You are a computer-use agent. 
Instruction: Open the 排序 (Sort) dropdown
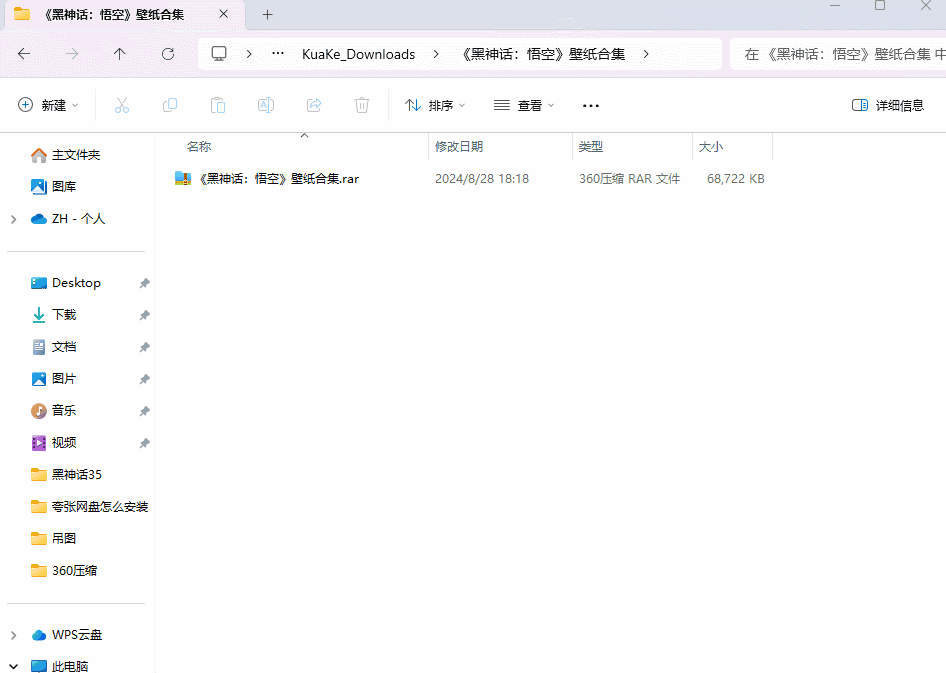(436, 106)
